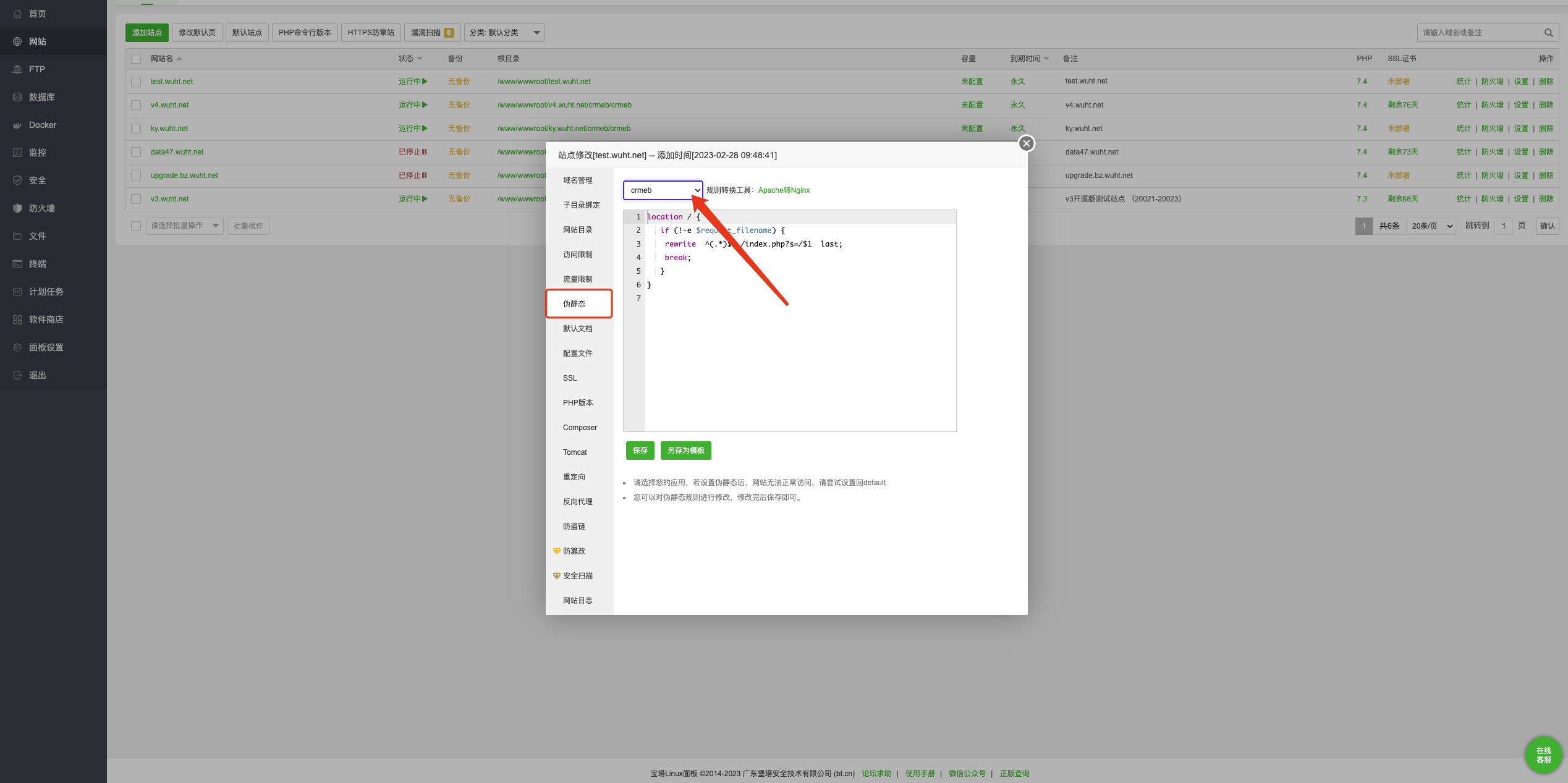Screen dimensions: 1568x783
Task: Toggle the select-all sites checkbox
Action: (135, 58)
